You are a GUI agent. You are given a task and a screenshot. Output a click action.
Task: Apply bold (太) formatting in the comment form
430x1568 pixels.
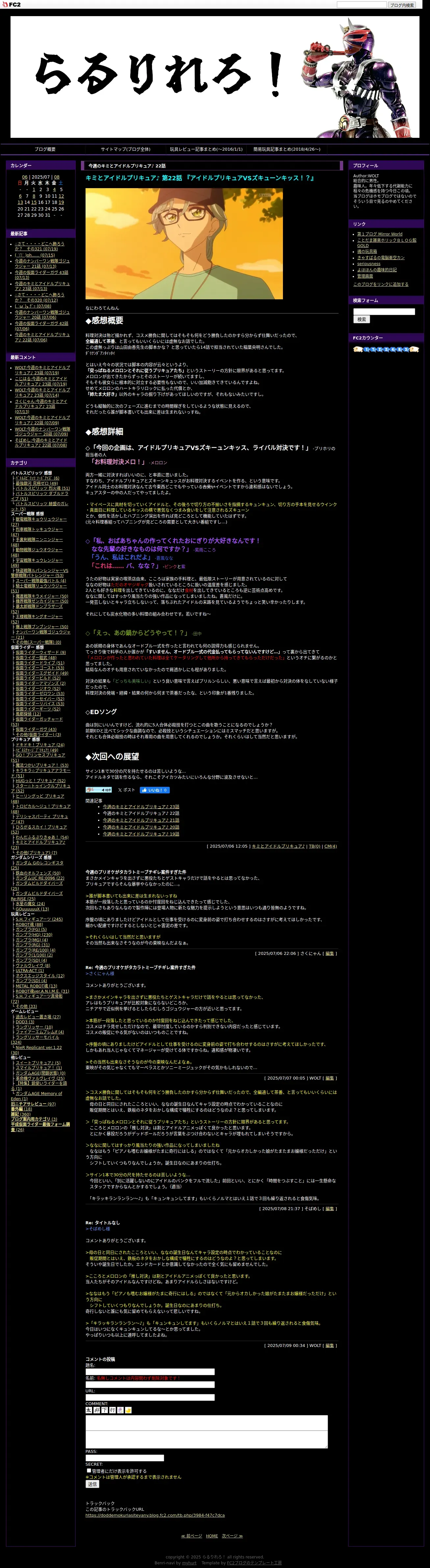point(88,1410)
